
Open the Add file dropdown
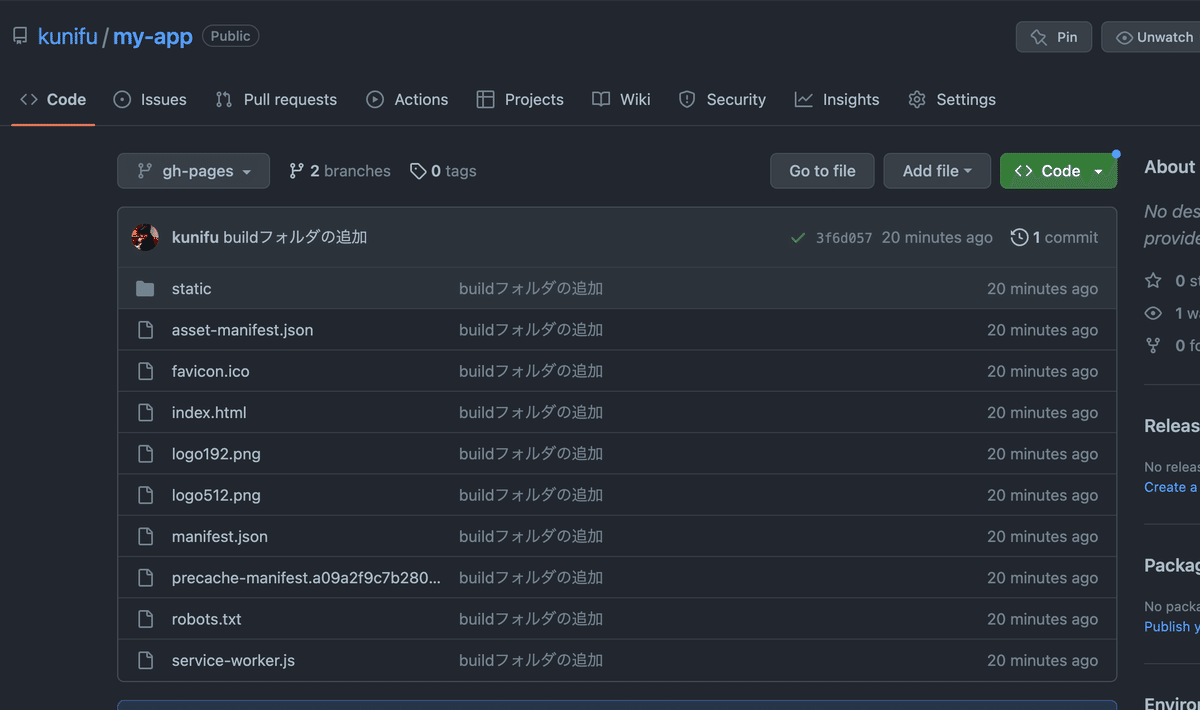click(937, 170)
